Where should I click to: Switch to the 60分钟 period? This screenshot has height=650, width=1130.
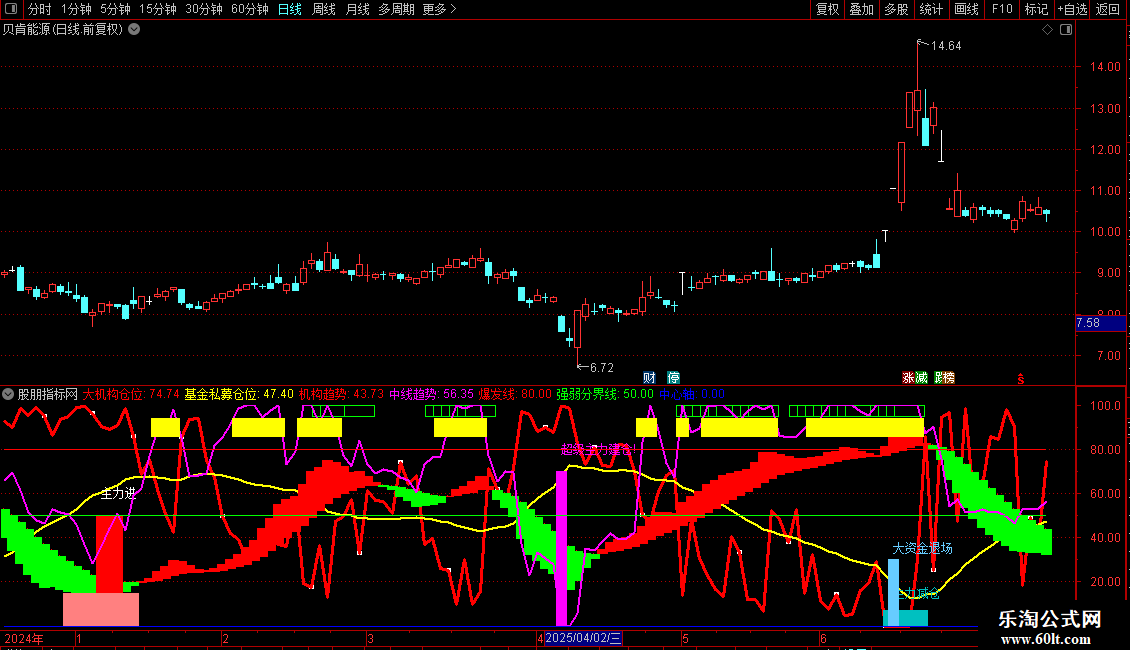pyautogui.click(x=250, y=9)
